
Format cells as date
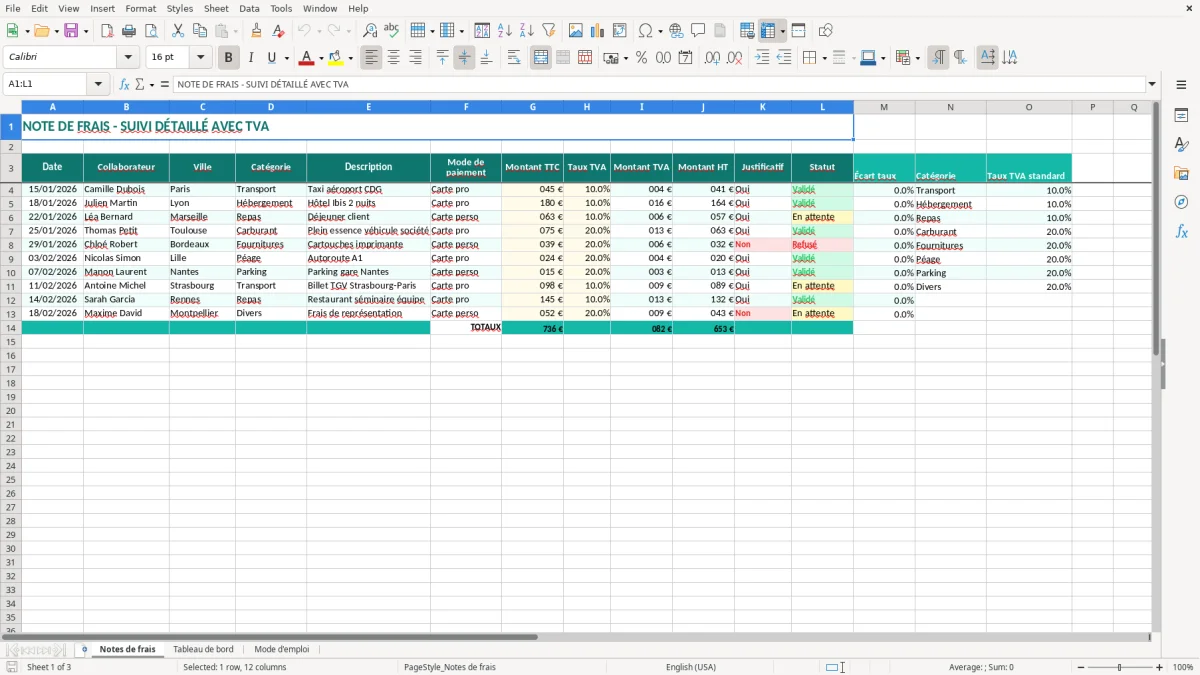click(685, 58)
